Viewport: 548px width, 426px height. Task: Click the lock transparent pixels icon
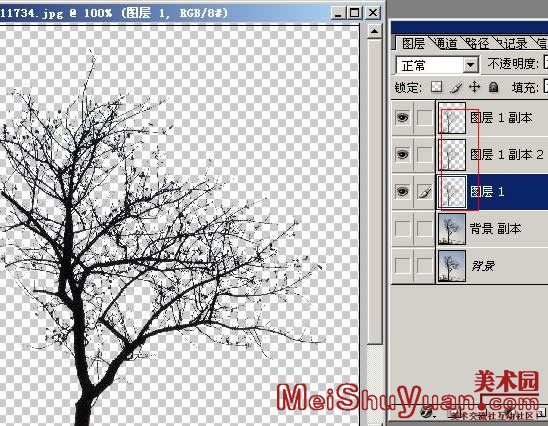coord(437,87)
